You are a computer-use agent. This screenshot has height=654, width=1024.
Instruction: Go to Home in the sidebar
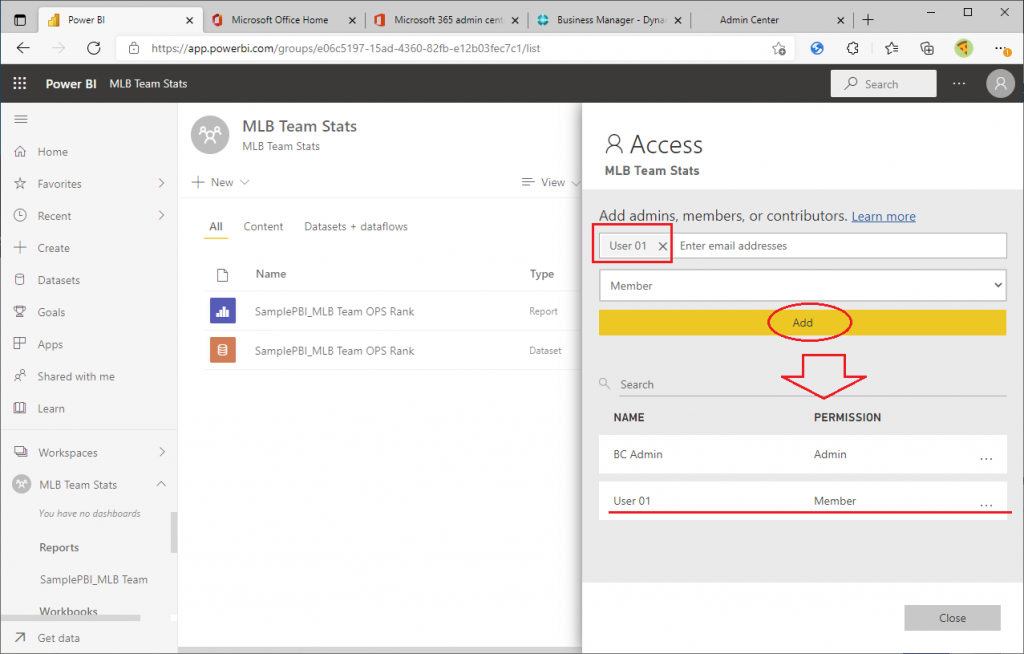[53, 152]
